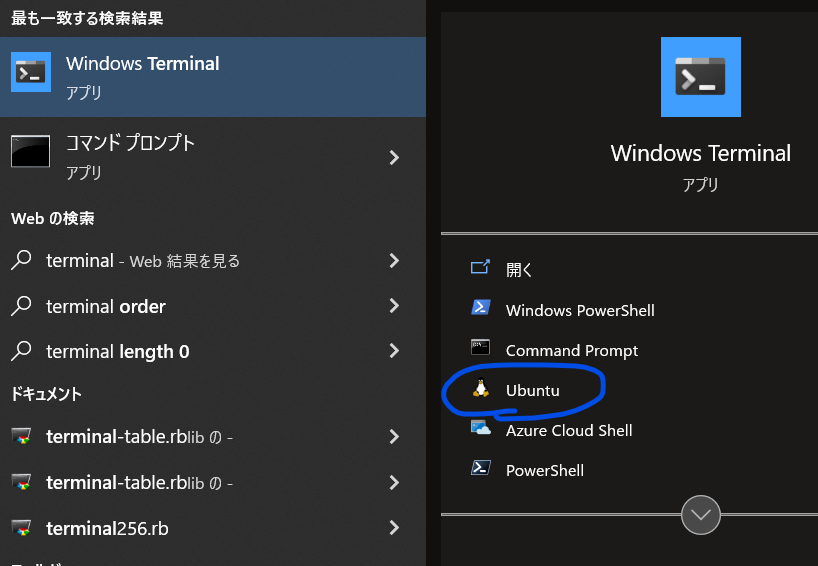Image resolution: width=818 pixels, height=566 pixels.
Task: Expand the 'terminal length 0' suggestion arrow
Action: (x=394, y=351)
